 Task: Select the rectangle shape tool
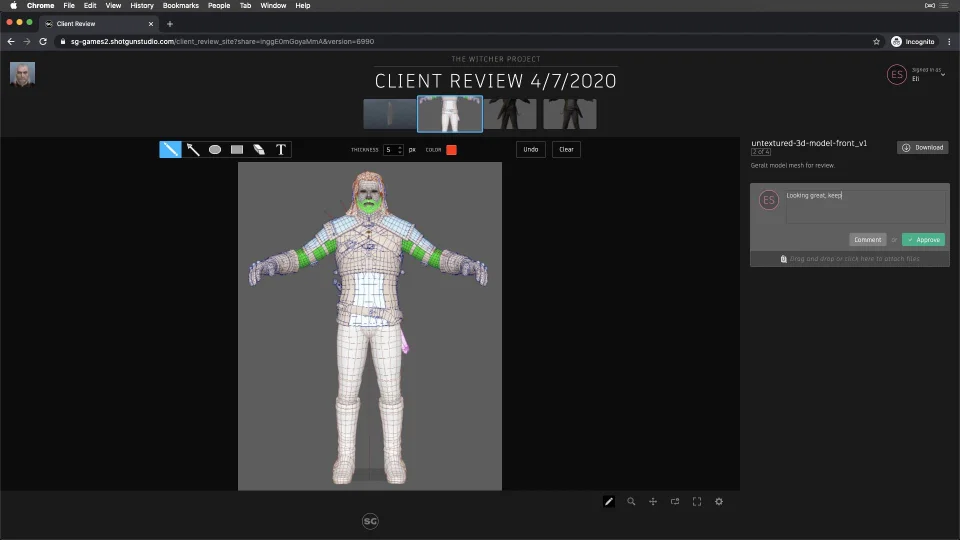pos(237,149)
